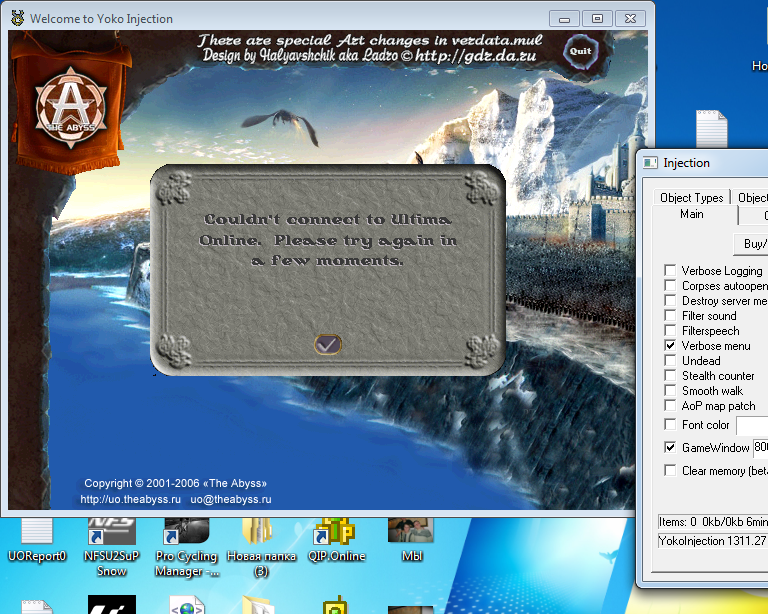Viewport: 768px width, 614px height.
Task: Enable the Filter sound checkbox
Action: tap(670, 316)
